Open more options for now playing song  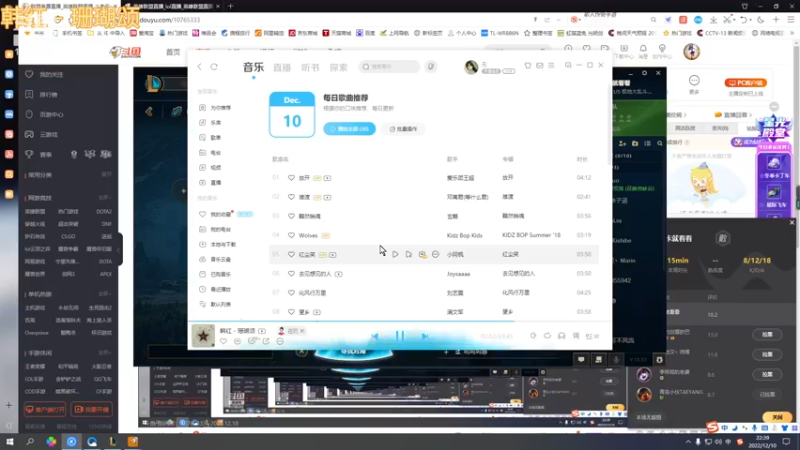(x=280, y=341)
